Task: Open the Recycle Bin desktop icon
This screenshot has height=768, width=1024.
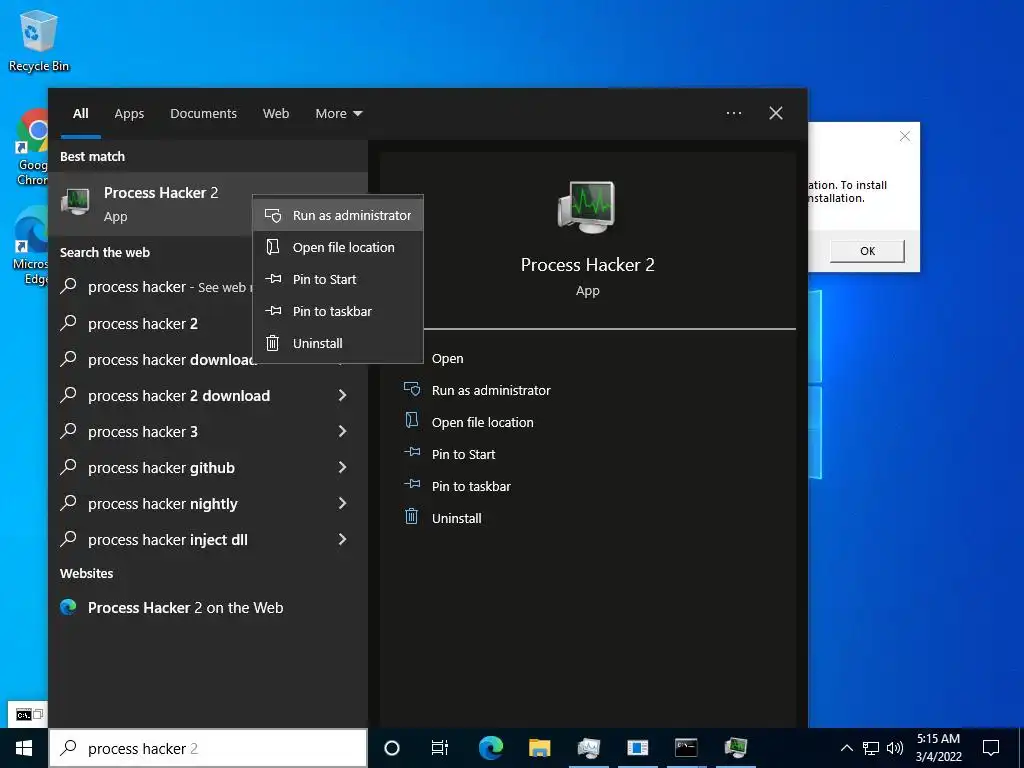Action: point(39,41)
